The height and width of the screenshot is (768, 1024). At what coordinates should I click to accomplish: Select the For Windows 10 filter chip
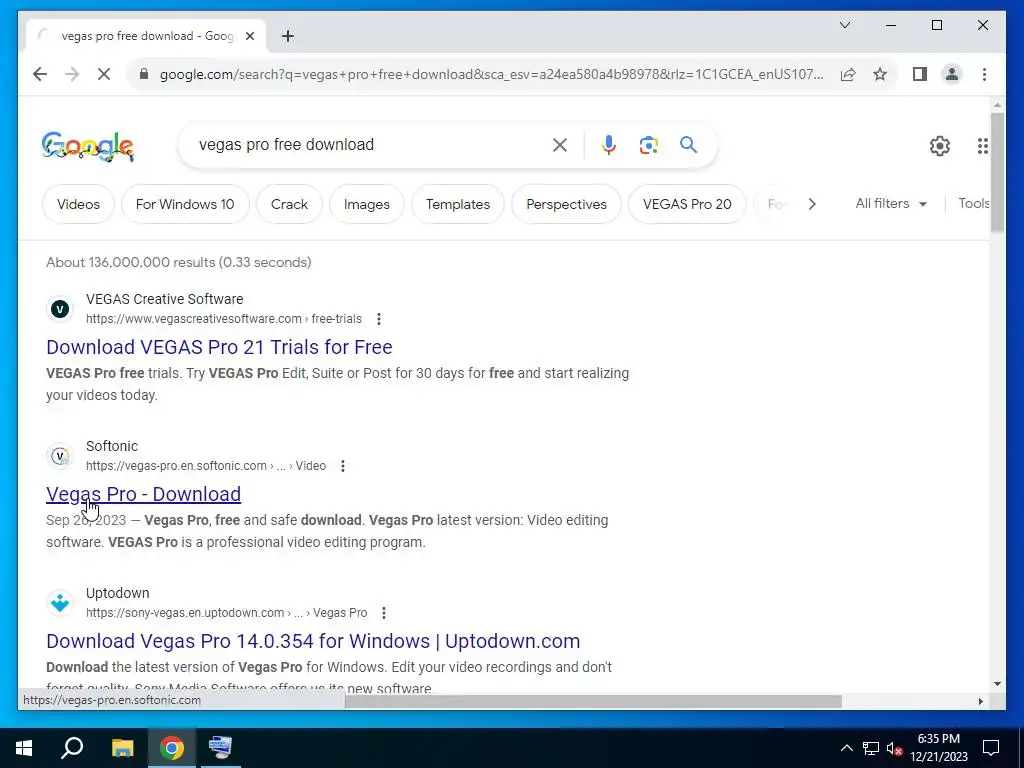[x=185, y=204]
